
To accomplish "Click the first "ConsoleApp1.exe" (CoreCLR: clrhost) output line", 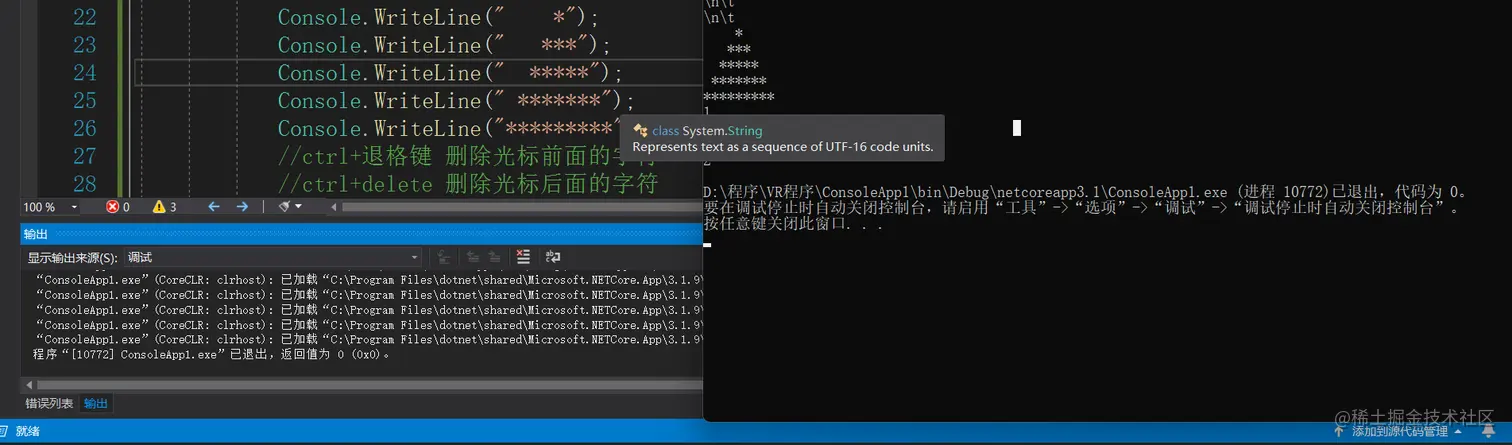I will click(370, 281).
